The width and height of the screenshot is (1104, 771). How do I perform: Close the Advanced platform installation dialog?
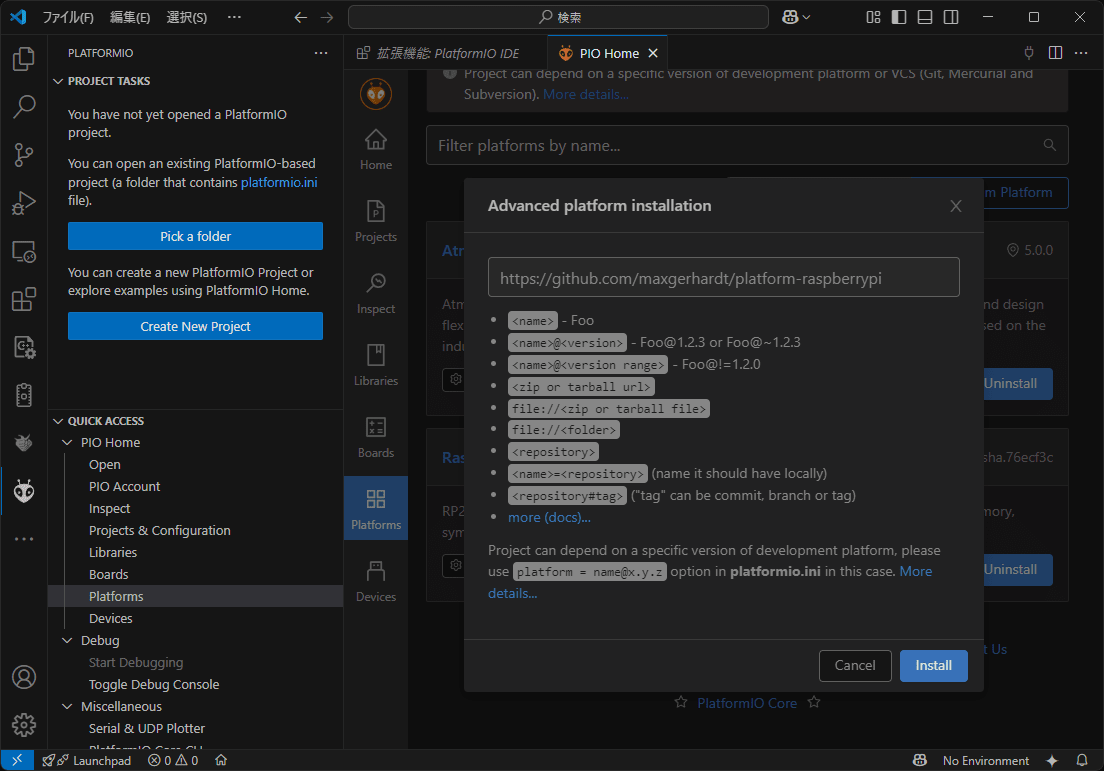tap(955, 206)
